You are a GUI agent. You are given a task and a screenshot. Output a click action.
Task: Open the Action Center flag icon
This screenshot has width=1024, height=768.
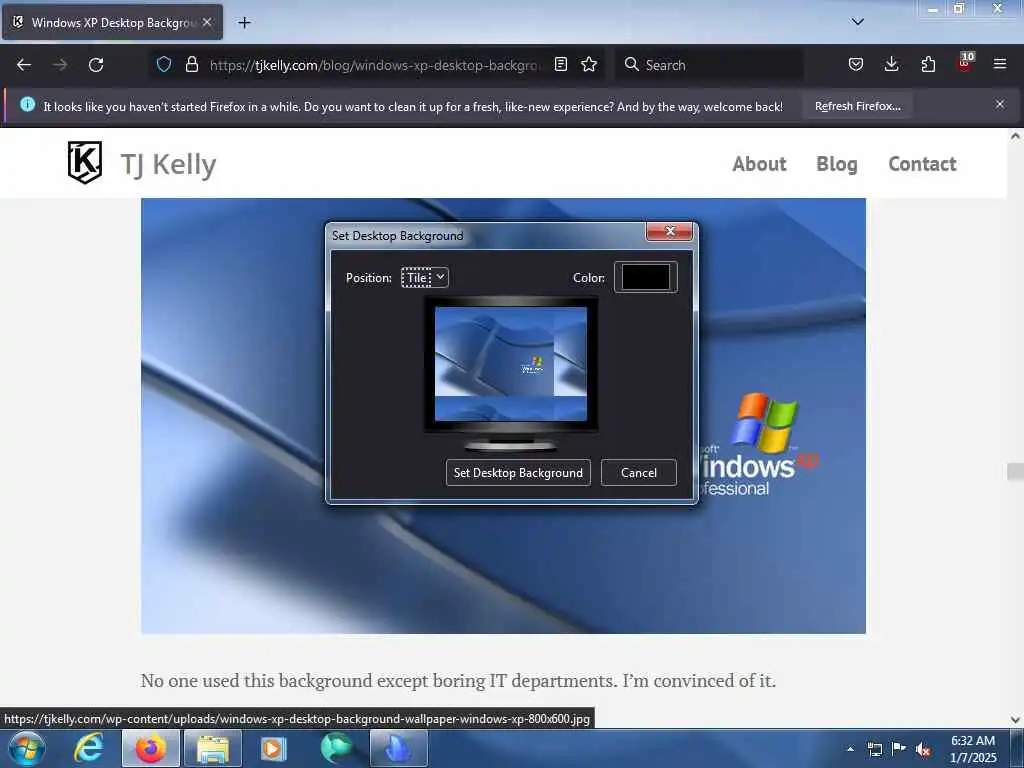pyautogui.click(x=899, y=748)
